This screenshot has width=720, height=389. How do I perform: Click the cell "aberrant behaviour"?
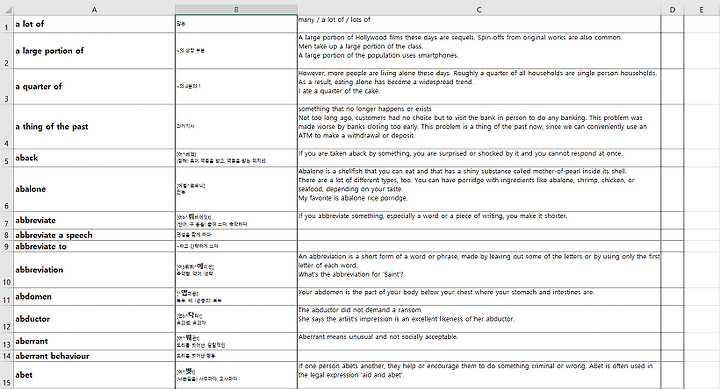[x=94, y=356]
